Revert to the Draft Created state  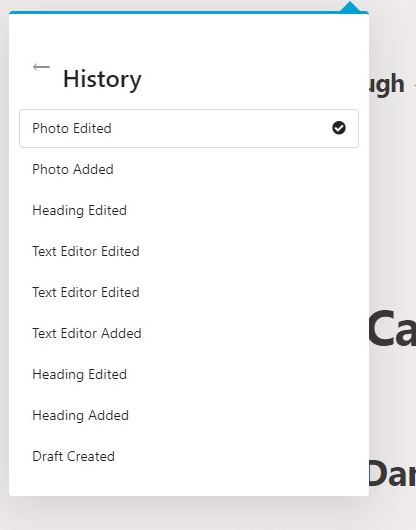[189, 456]
